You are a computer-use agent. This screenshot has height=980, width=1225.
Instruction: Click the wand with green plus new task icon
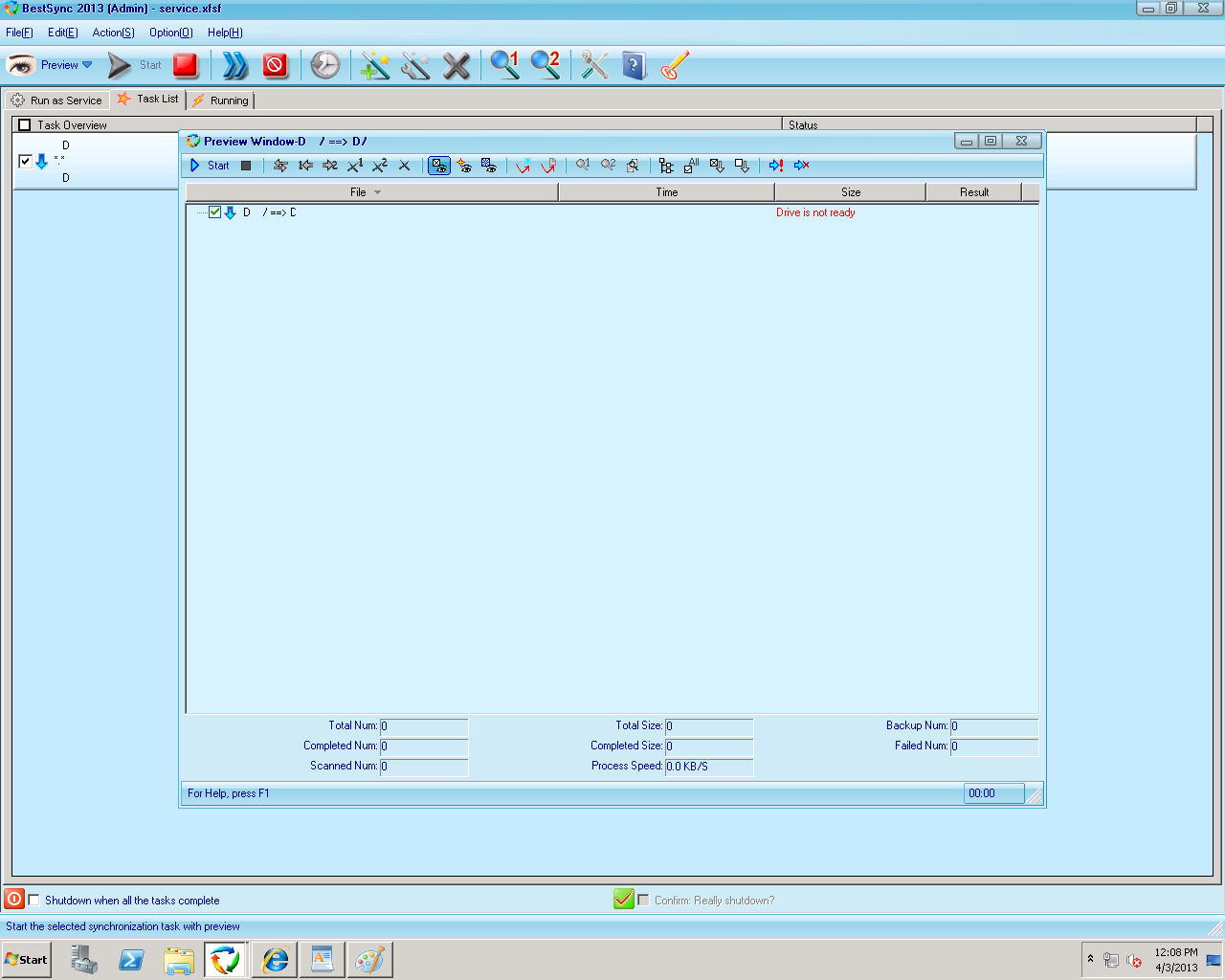point(375,65)
